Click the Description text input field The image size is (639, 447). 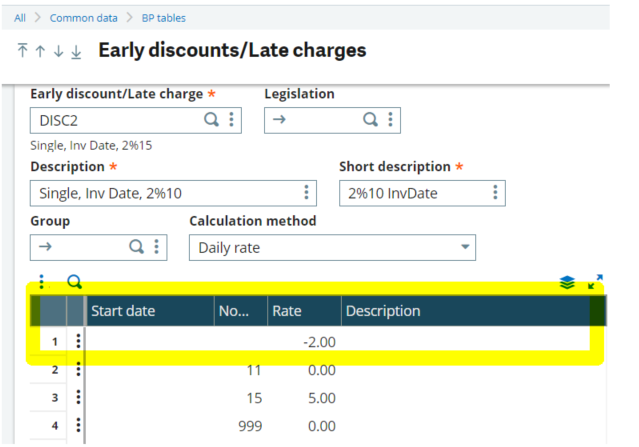click(165, 193)
